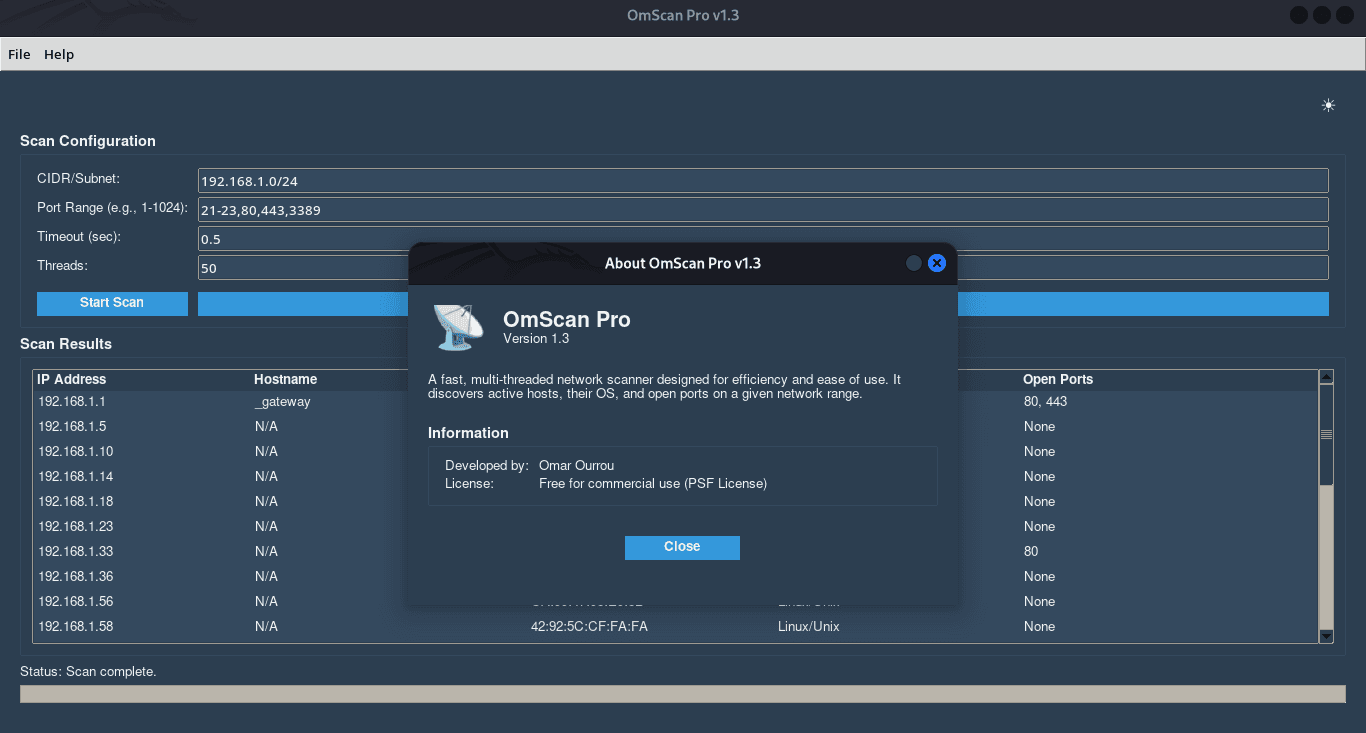
Task: Click the scan results scrollbar up arrow
Action: 1327,377
